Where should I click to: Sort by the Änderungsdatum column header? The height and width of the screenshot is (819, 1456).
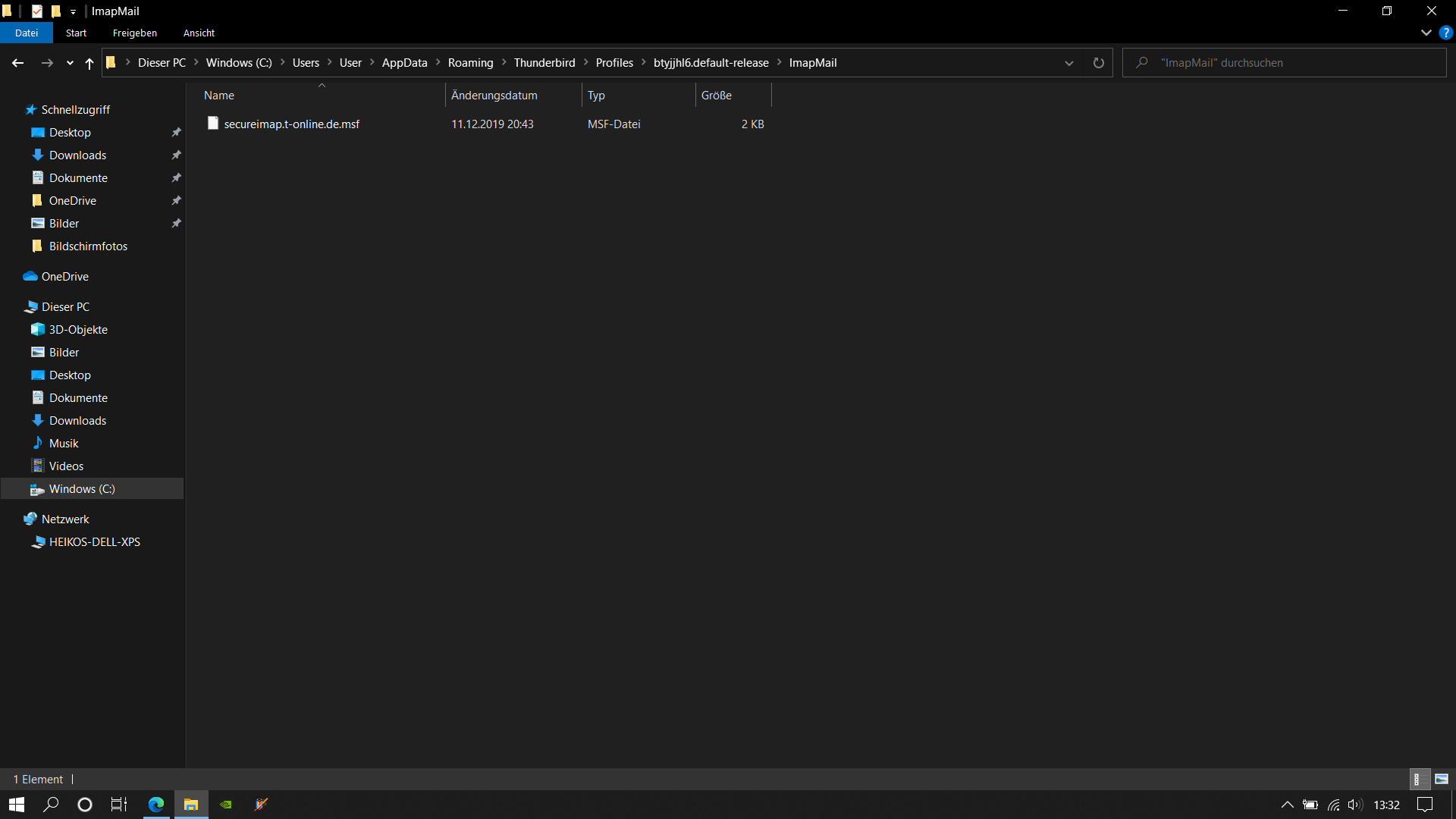point(494,96)
